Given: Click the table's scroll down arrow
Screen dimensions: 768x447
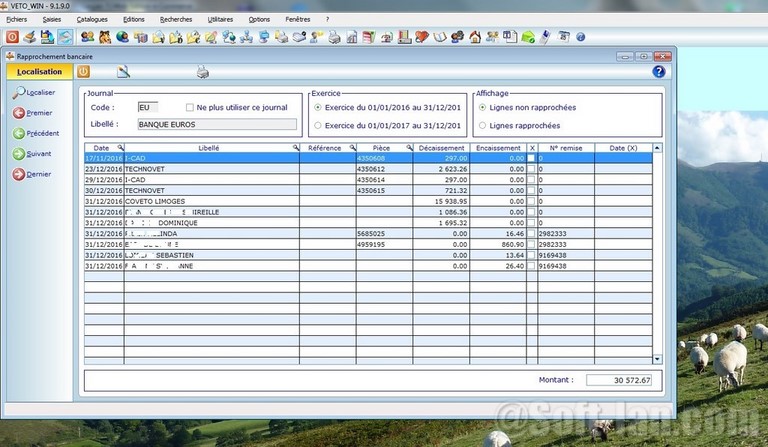Looking at the screenshot, I should [x=657, y=358].
